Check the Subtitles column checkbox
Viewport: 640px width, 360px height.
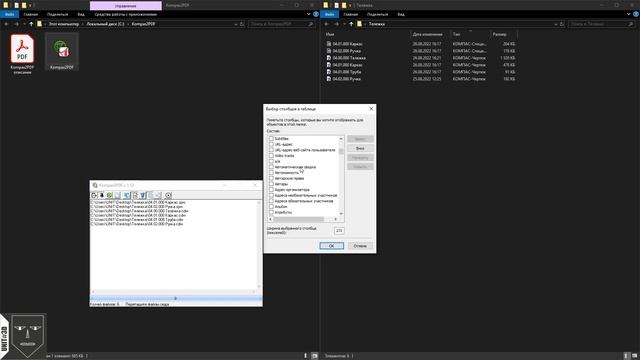(271, 138)
